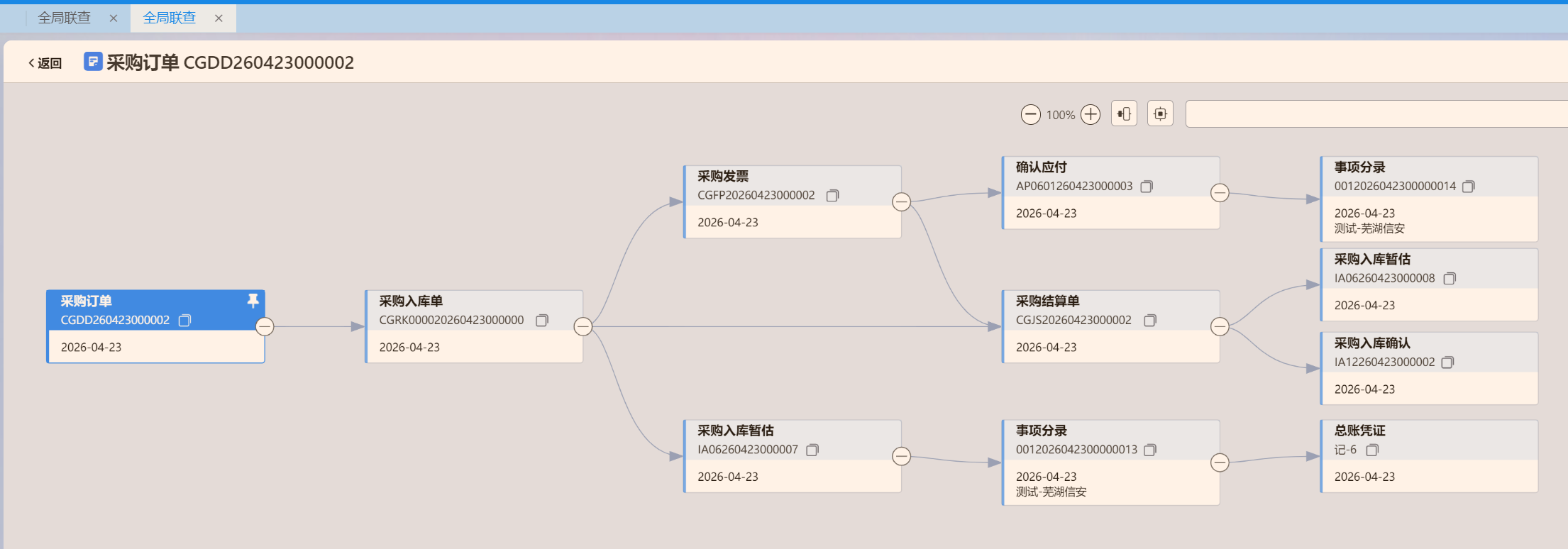The width and height of the screenshot is (1568, 549).
Task: Copy the 采购订单 number CGDD260423000002
Action: pos(184,321)
